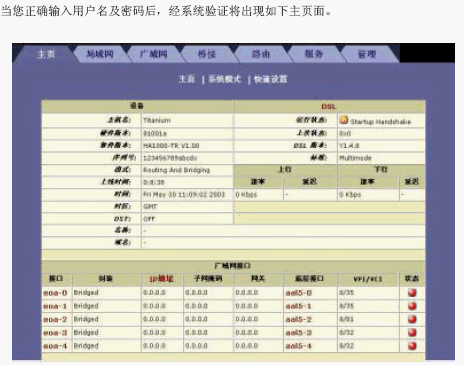Select the DSL standard value Multimode

355,158
